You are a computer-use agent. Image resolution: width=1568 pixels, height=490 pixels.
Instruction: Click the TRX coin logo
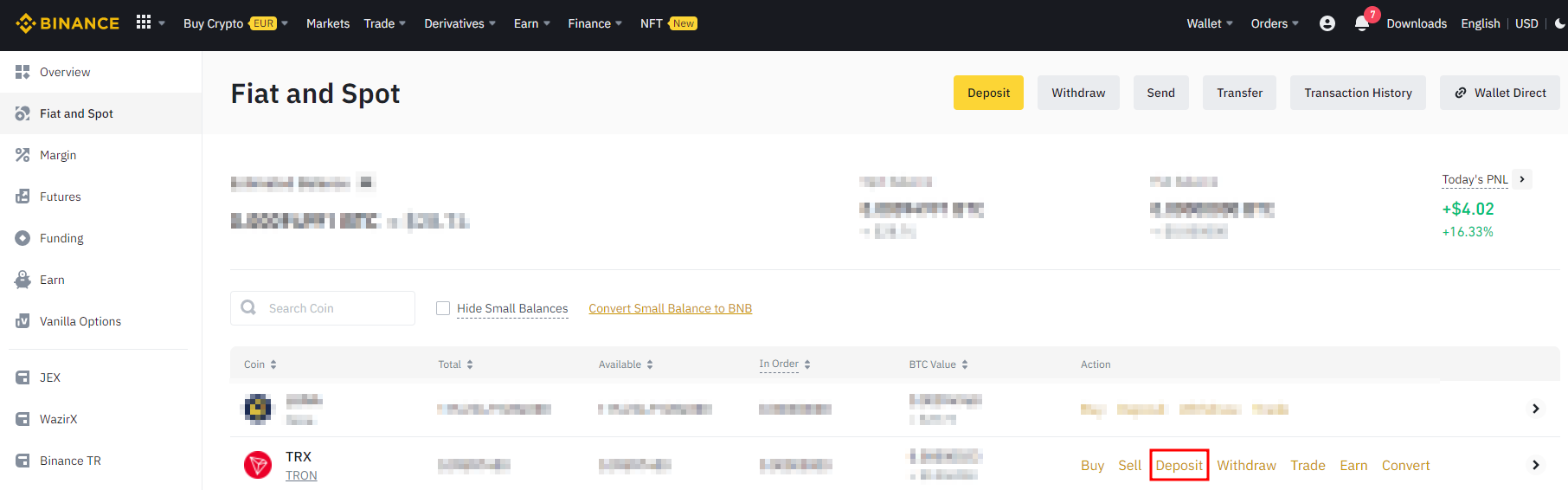(258, 465)
